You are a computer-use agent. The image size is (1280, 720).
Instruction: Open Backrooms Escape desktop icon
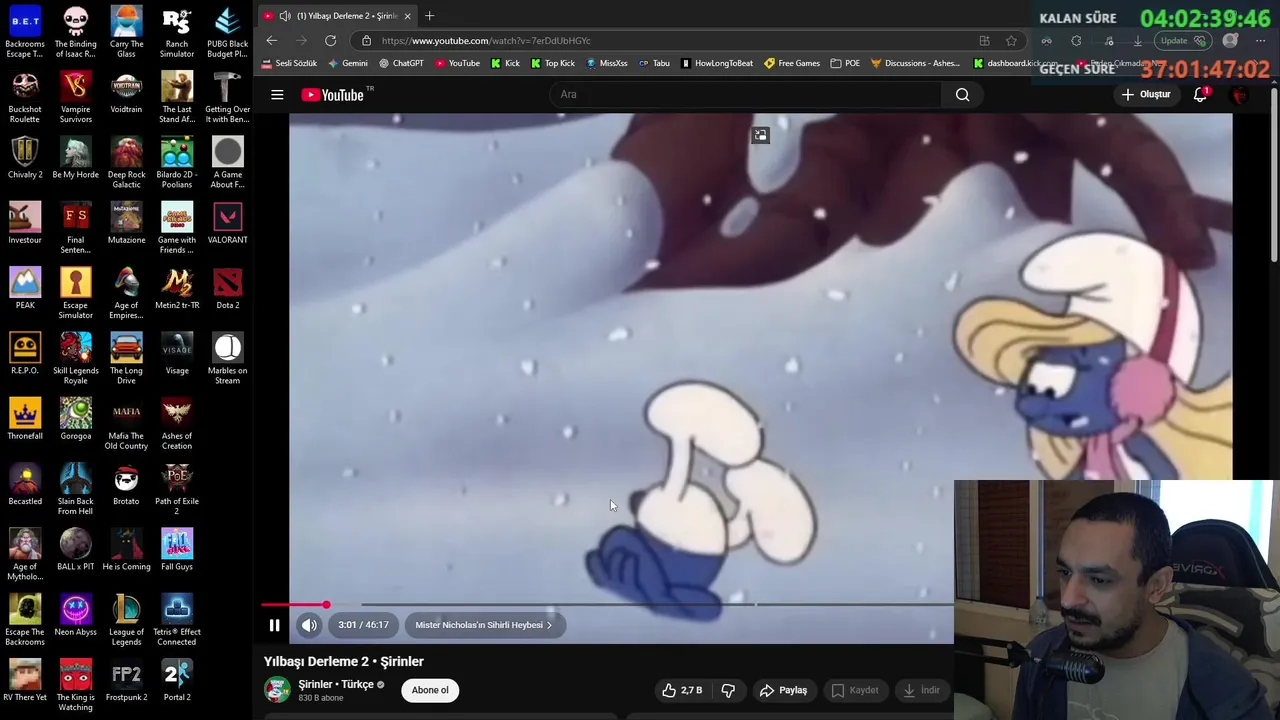(25, 33)
